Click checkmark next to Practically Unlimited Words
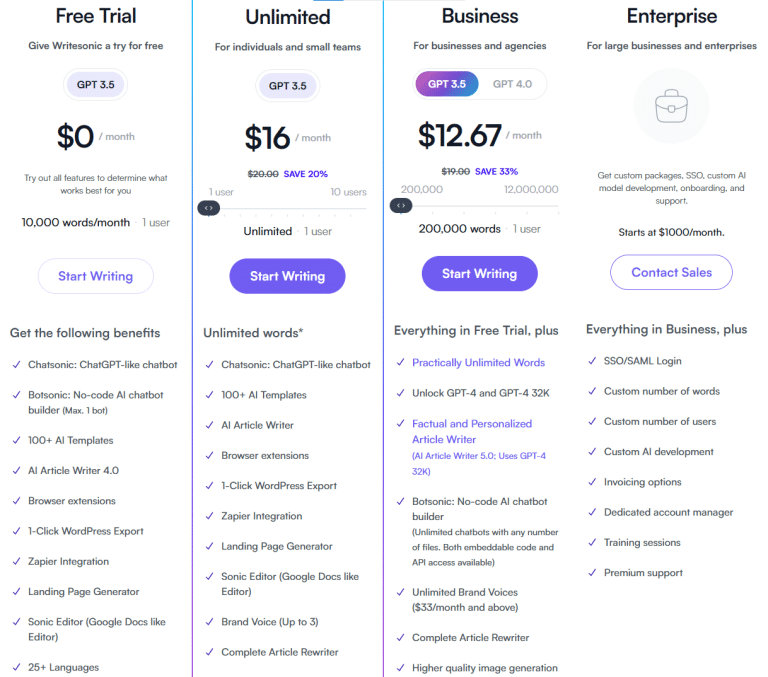Viewport: 768px width, 677px height. [400, 363]
